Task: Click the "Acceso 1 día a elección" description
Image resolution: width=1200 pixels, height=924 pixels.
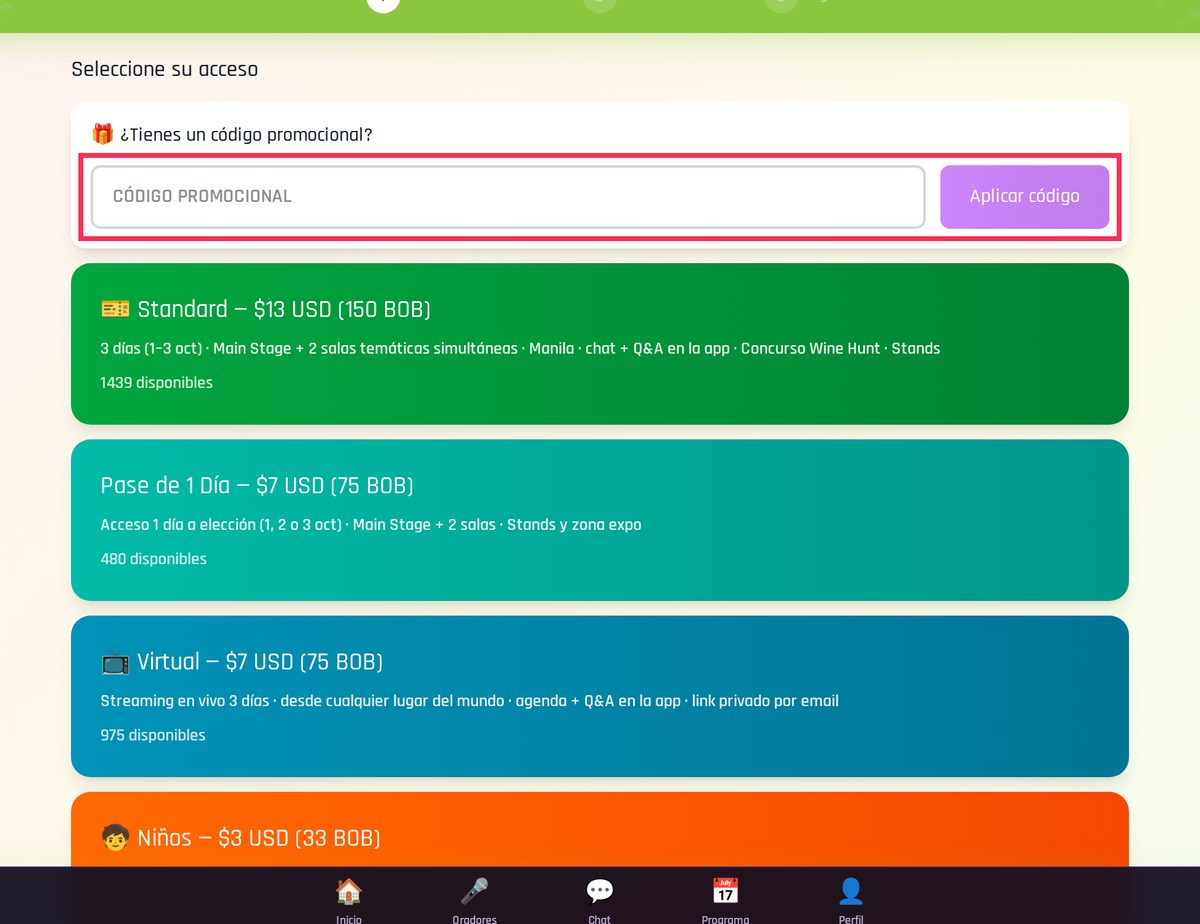Action: (x=371, y=524)
